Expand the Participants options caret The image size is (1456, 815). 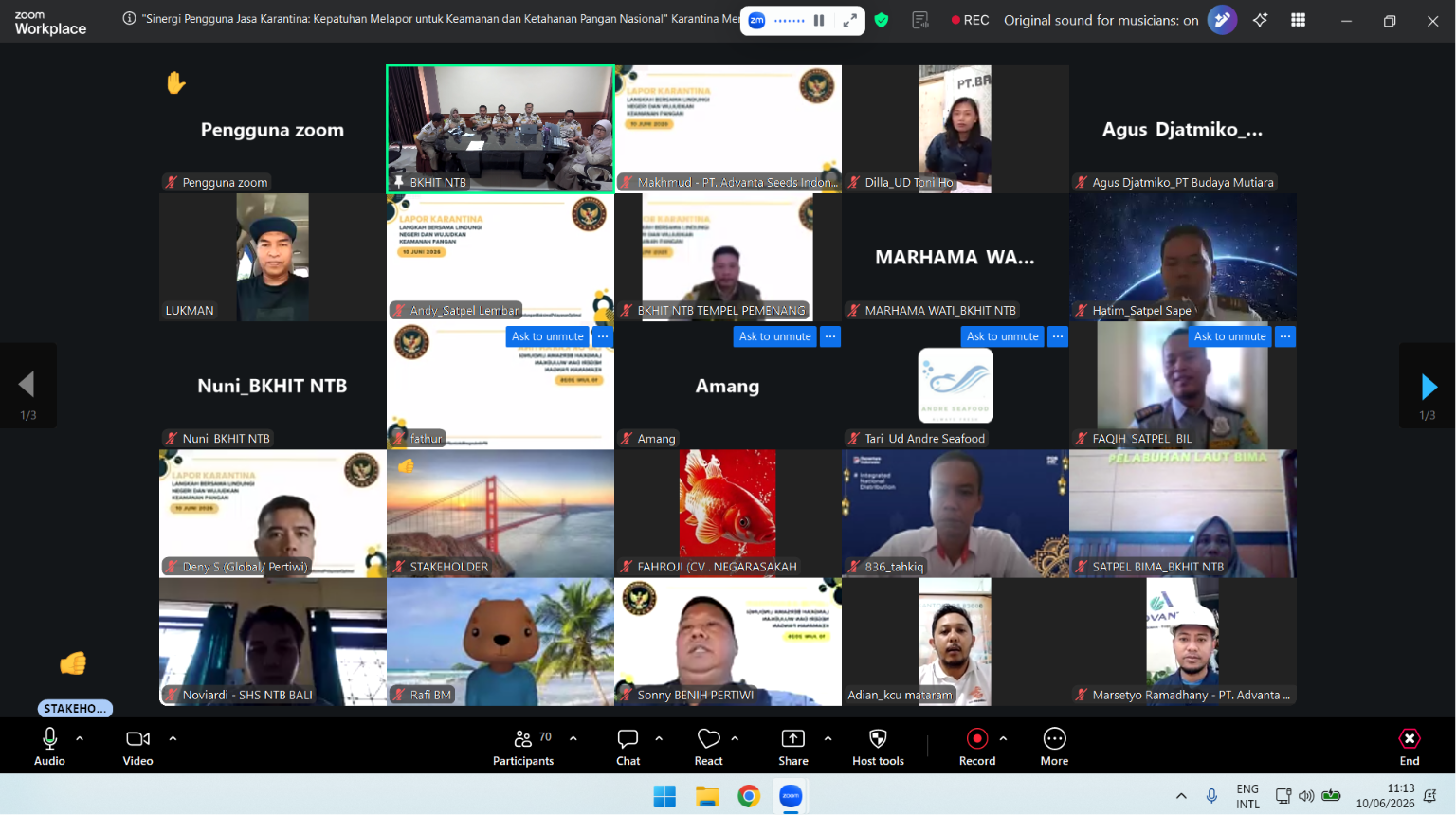pos(573,738)
